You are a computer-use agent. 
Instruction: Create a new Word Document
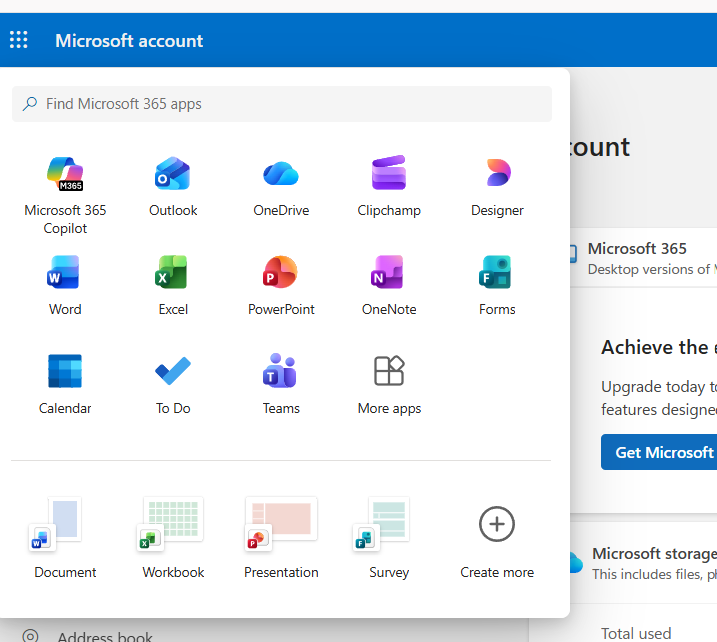tap(65, 538)
